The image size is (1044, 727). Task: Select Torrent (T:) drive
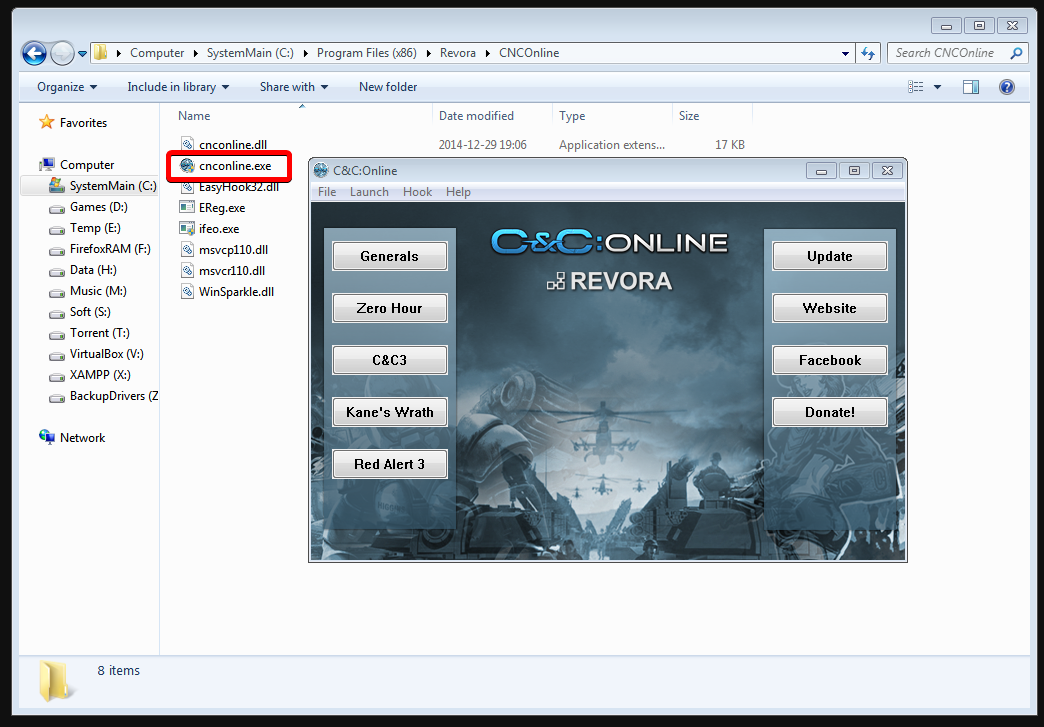[89, 333]
